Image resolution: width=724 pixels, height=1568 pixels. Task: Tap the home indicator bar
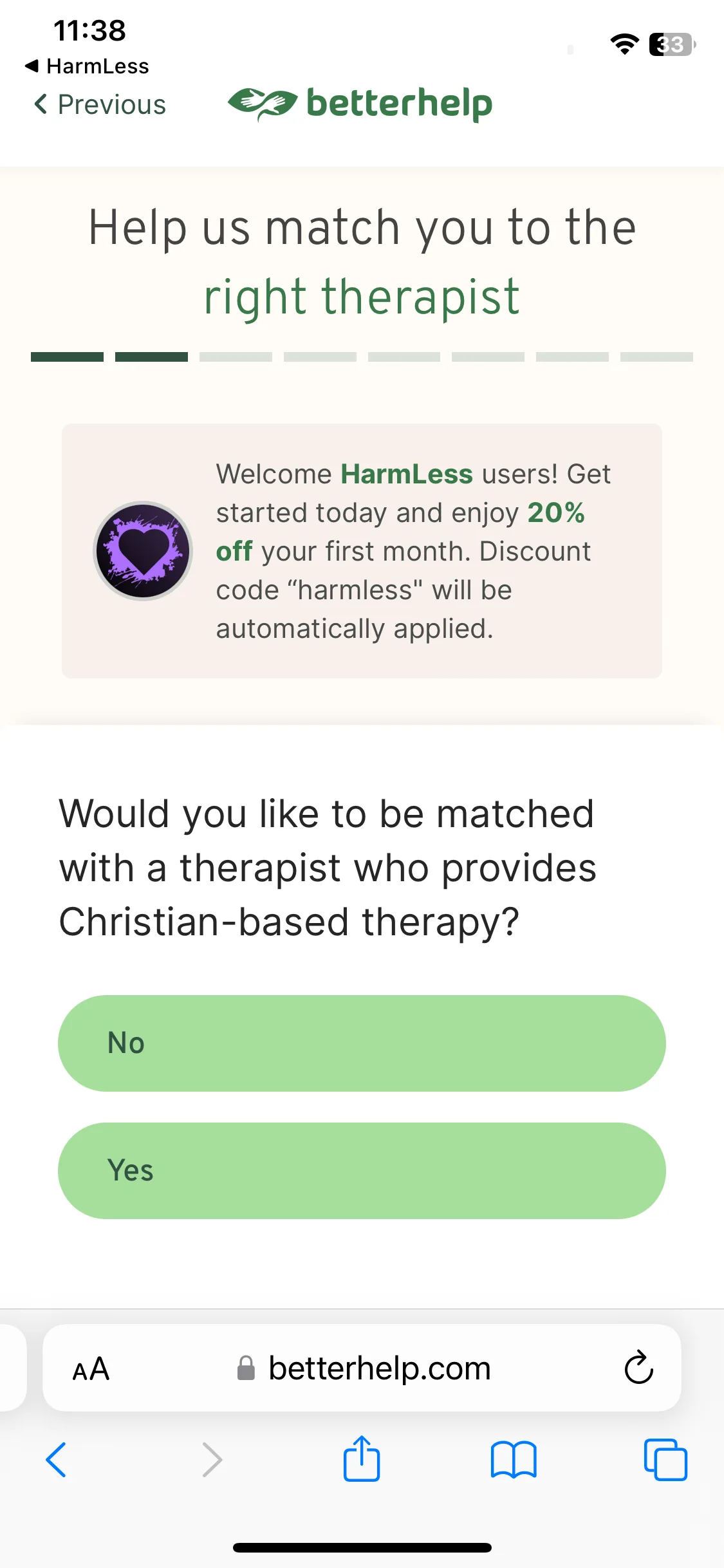coord(362,1547)
